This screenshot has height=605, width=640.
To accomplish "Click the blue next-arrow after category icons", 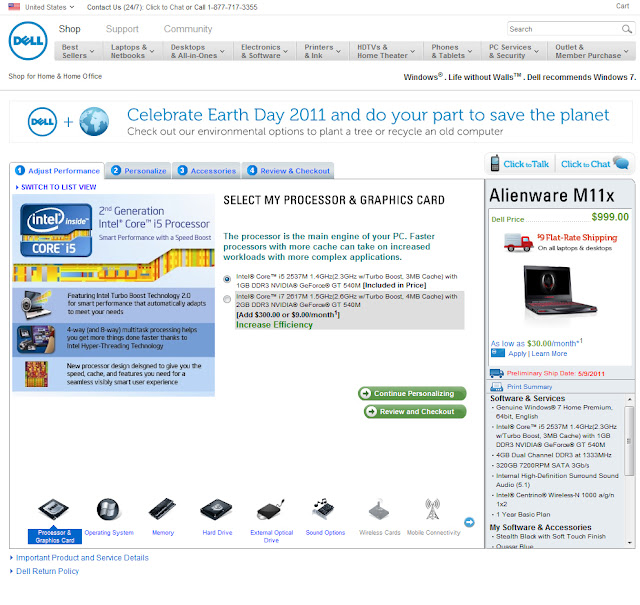I will [469, 522].
